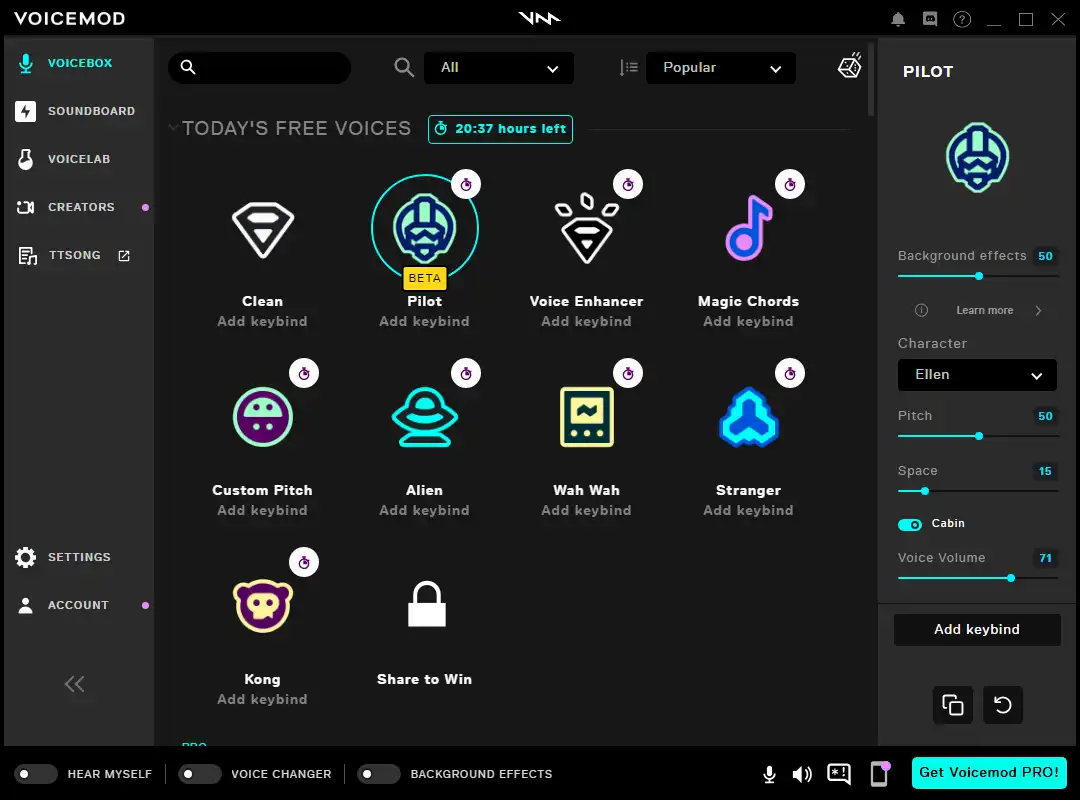
Task: Select the Wah Wah voice icon
Action: [586, 417]
